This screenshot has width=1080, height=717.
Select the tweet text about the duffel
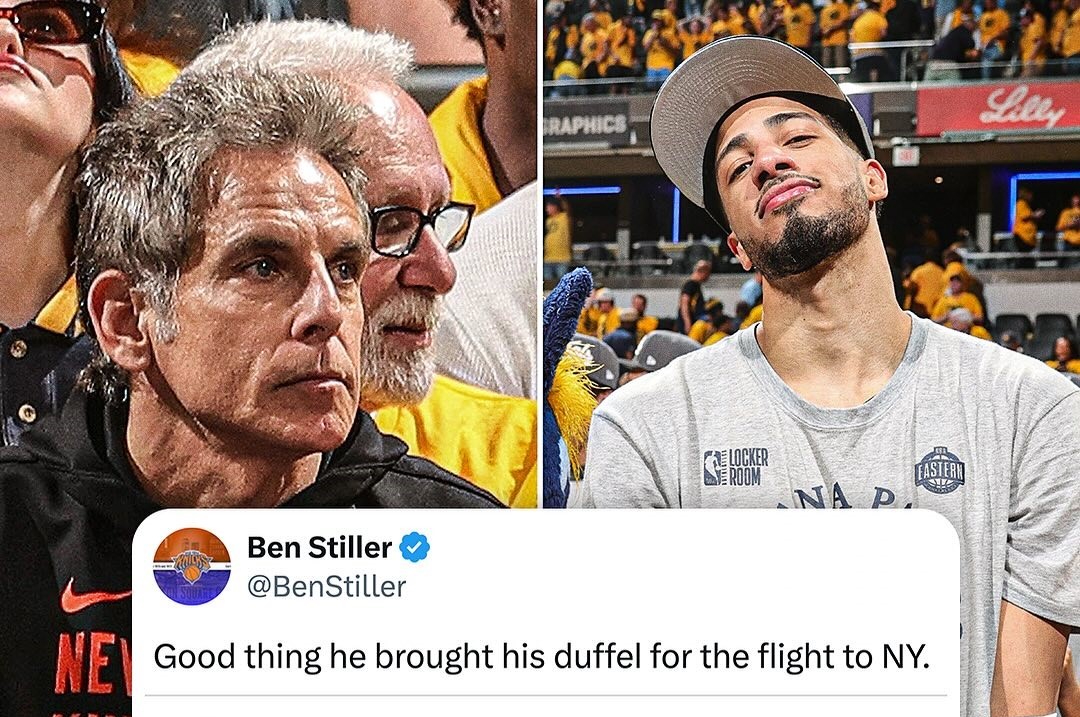(x=541, y=656)
